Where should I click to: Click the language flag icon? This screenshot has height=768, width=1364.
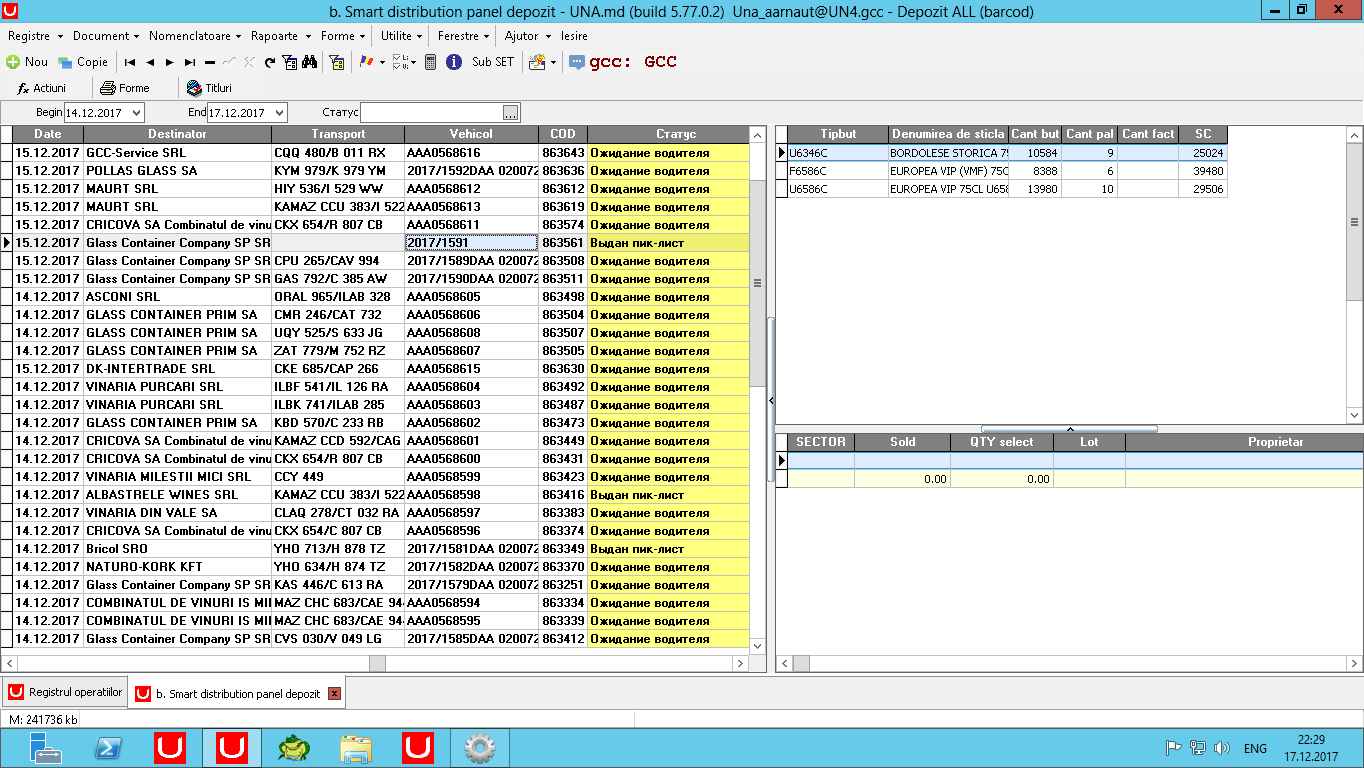click(x=365, y=62)
